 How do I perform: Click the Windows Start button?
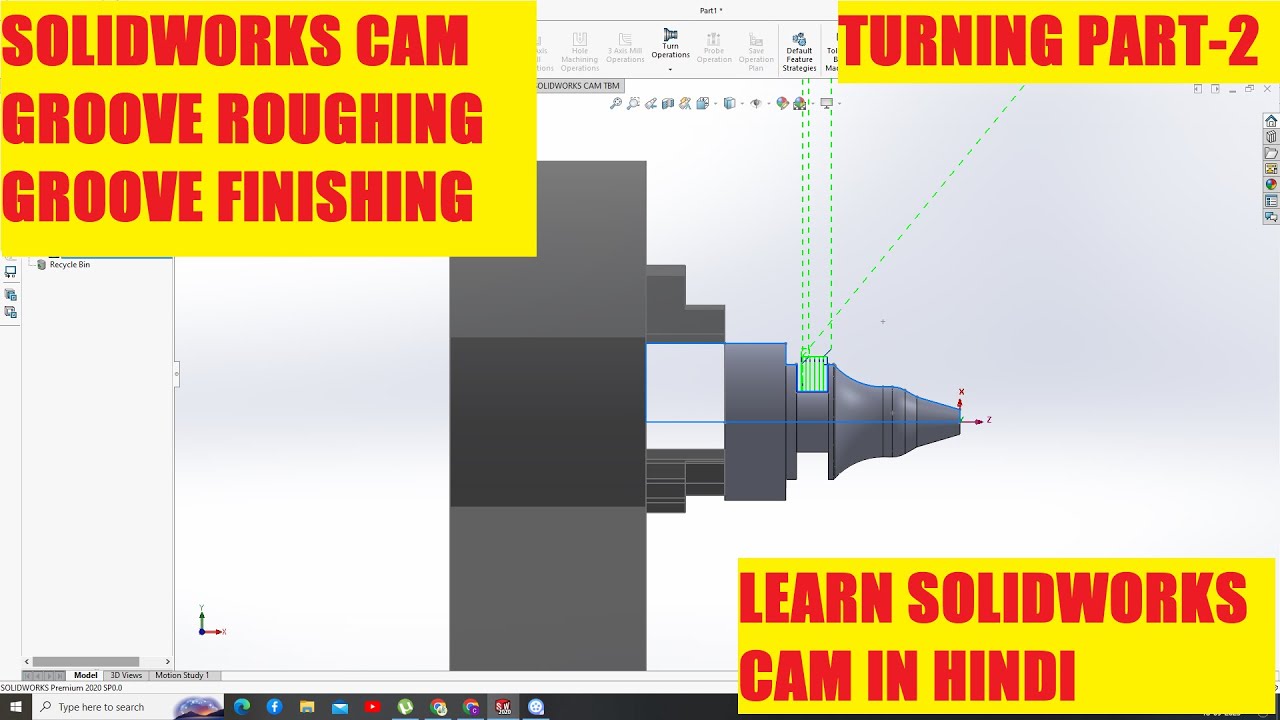(16, 707)
